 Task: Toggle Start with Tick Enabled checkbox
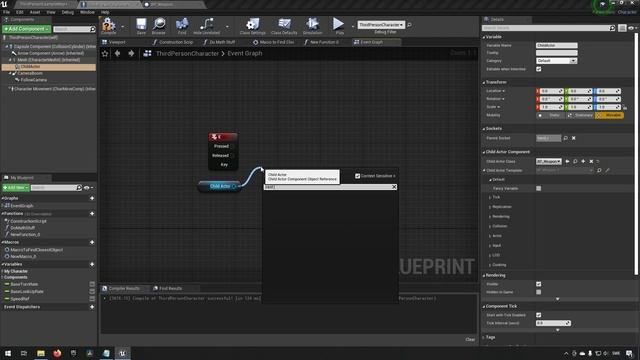coord(539,315)
